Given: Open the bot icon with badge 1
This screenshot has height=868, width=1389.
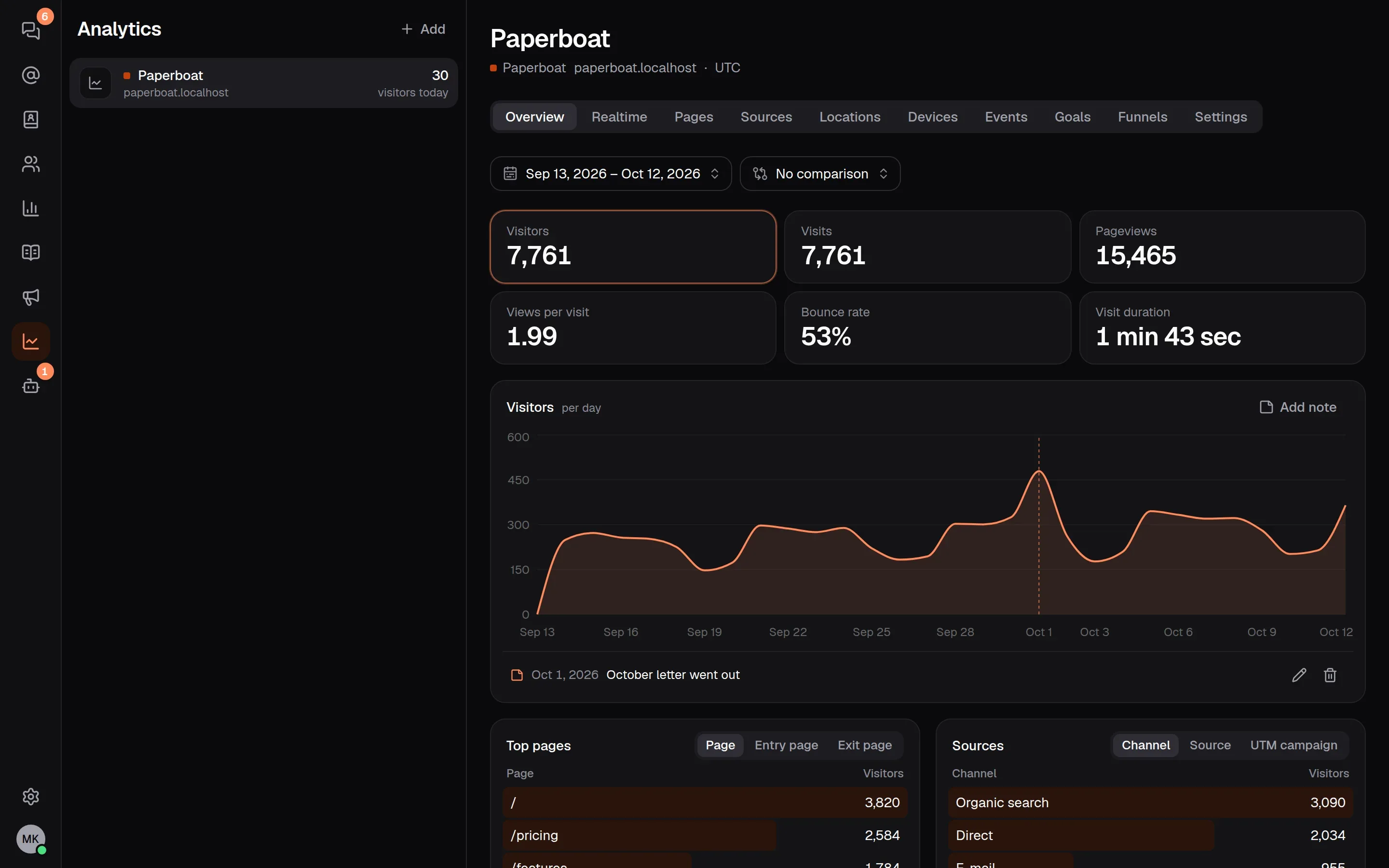Looking at the screenshot, I should click(x=30, y=386).
